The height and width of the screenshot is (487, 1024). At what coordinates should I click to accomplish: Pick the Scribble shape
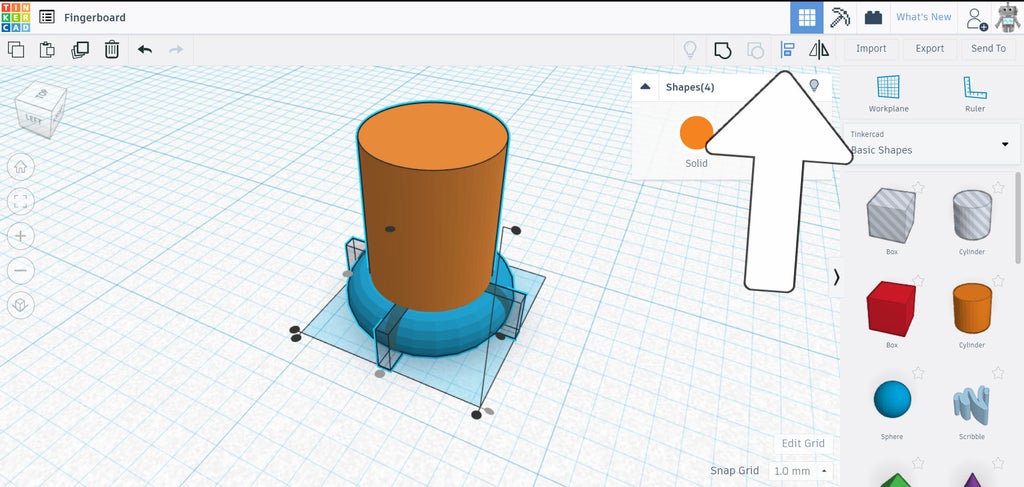[x=971, y=401]
